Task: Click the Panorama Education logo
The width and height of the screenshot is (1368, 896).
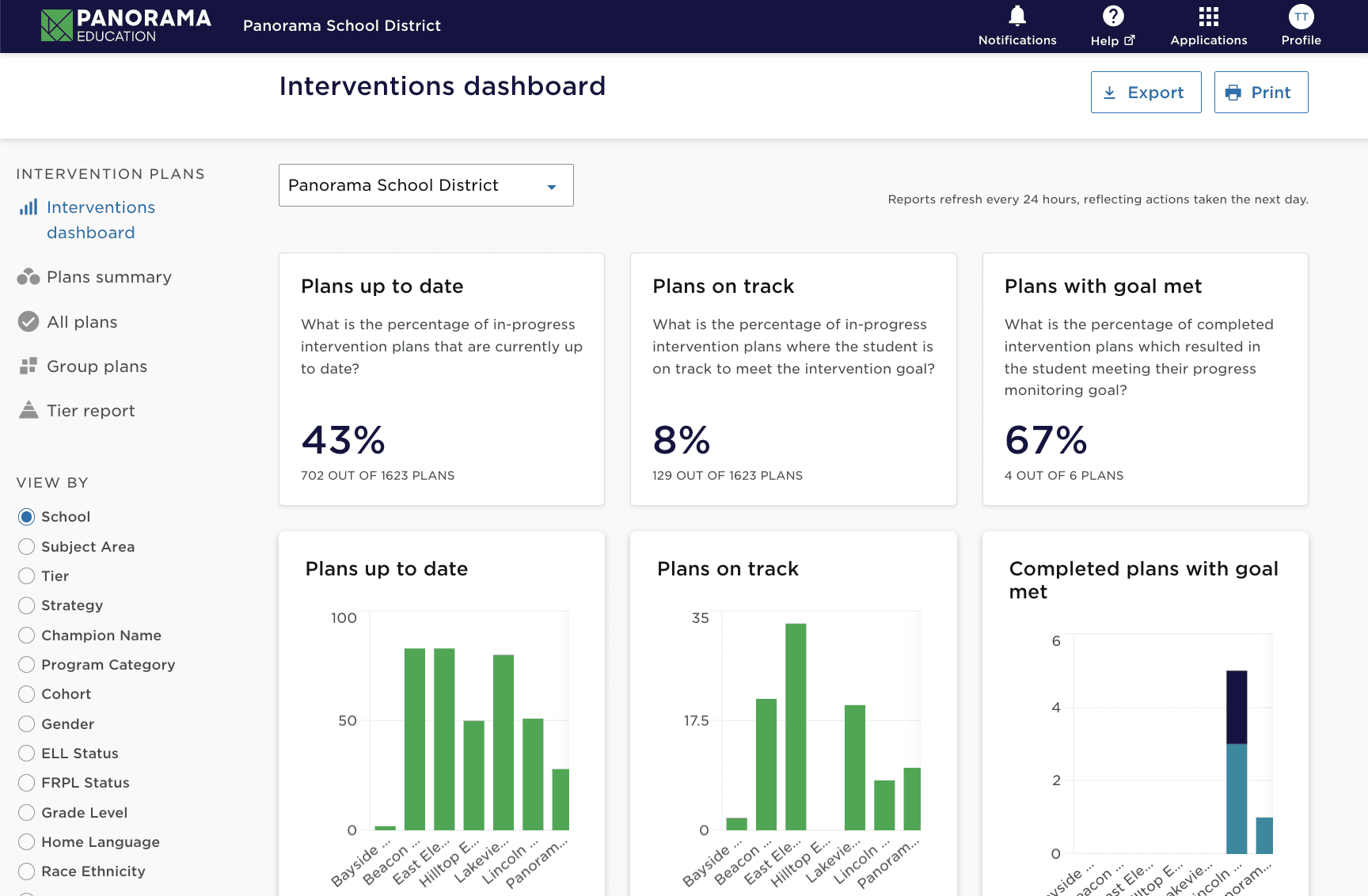Action: [126, 25]
